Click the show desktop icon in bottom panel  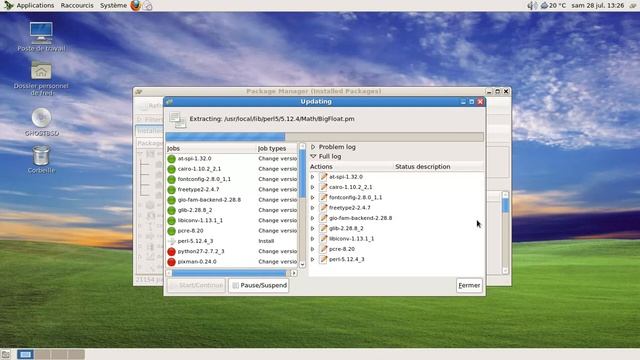[x=6, y=354]
